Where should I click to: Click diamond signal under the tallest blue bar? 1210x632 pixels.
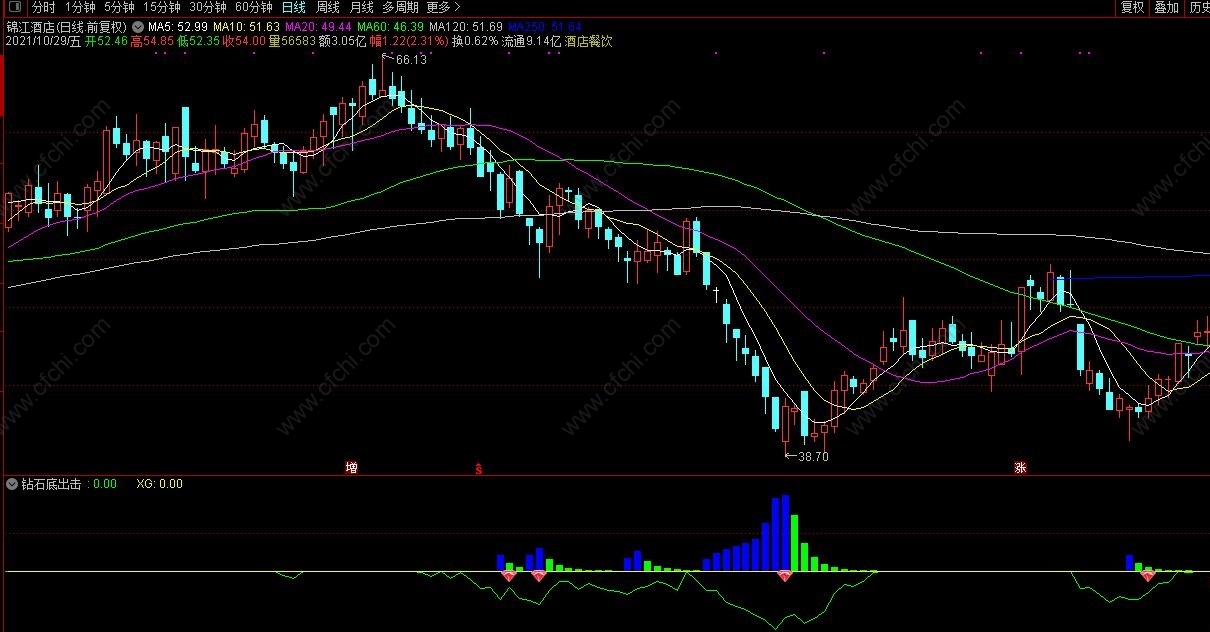[x=785, y=576]
